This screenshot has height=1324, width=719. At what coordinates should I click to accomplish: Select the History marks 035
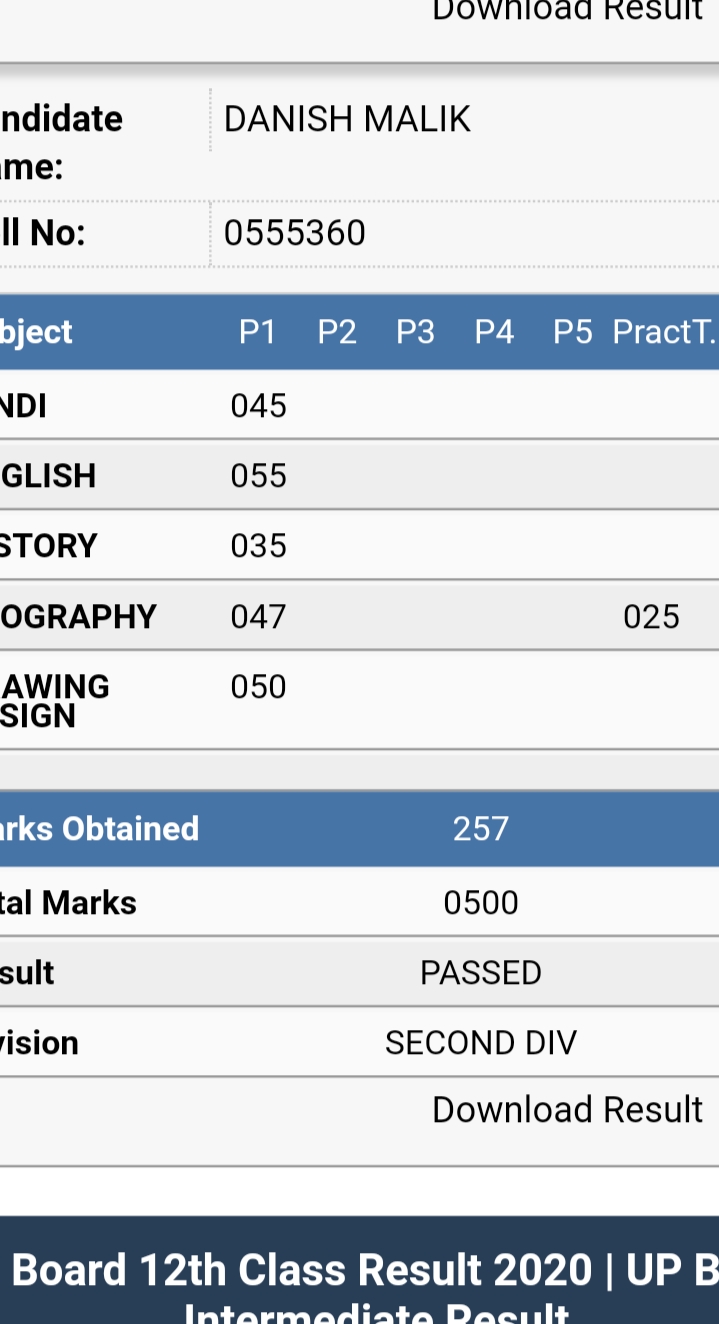(x=259, y=546)
